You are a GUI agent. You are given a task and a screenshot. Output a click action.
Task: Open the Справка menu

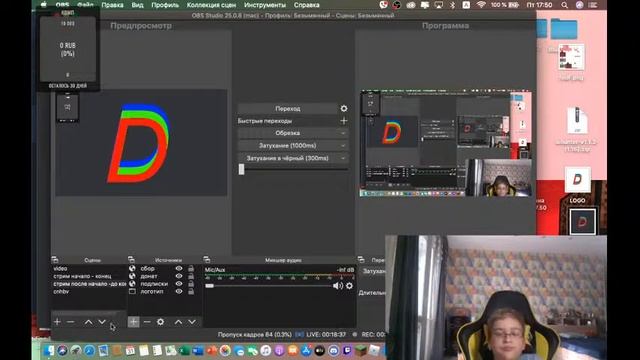tap(307, 5)
